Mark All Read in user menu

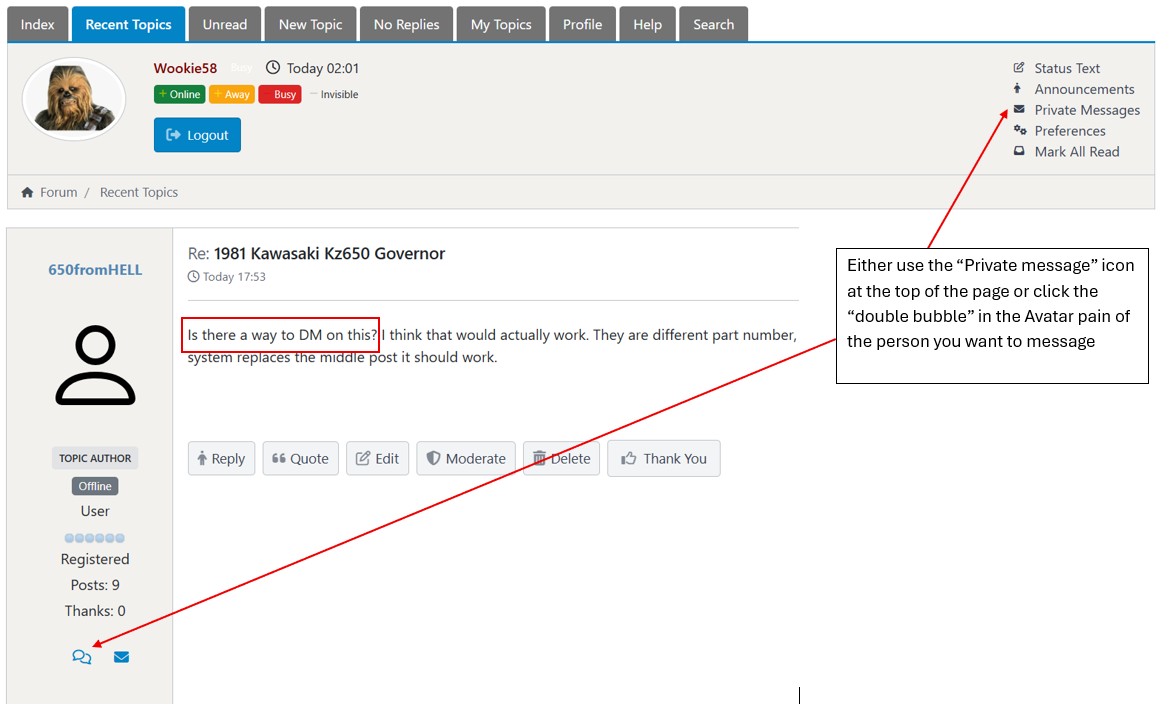(1076, 152)
